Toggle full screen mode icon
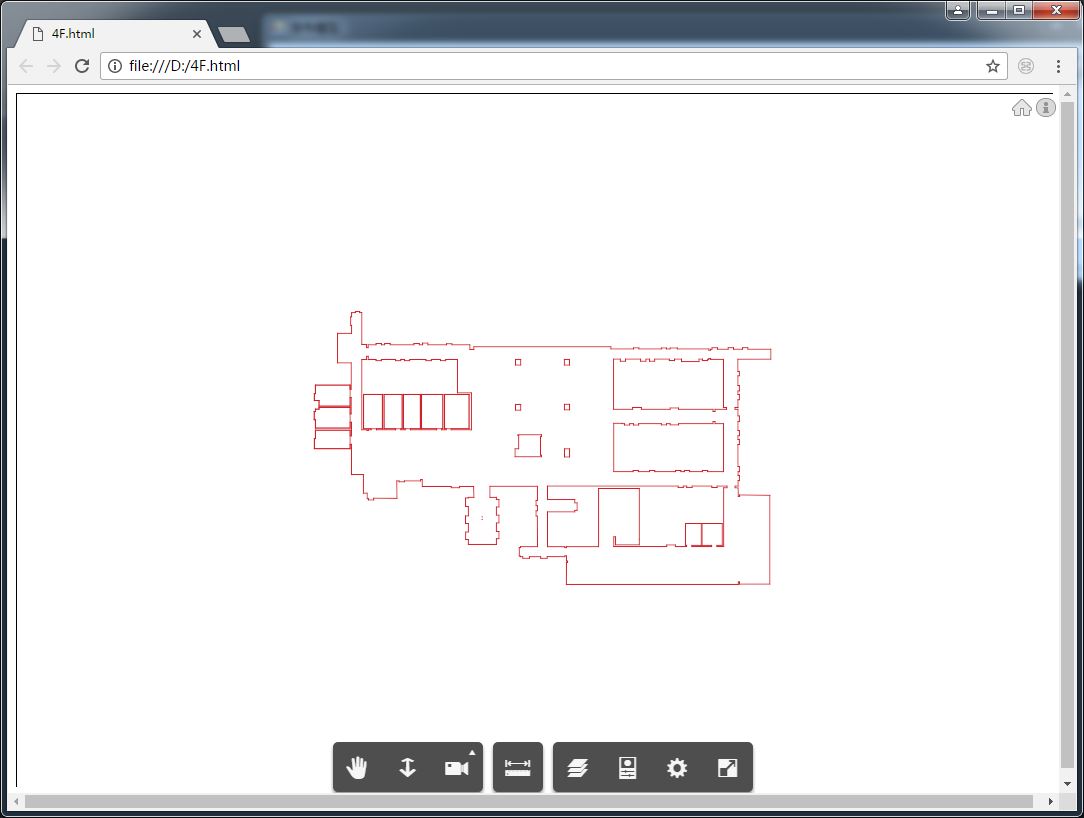Screen dimensions: 1084x818 727,768
